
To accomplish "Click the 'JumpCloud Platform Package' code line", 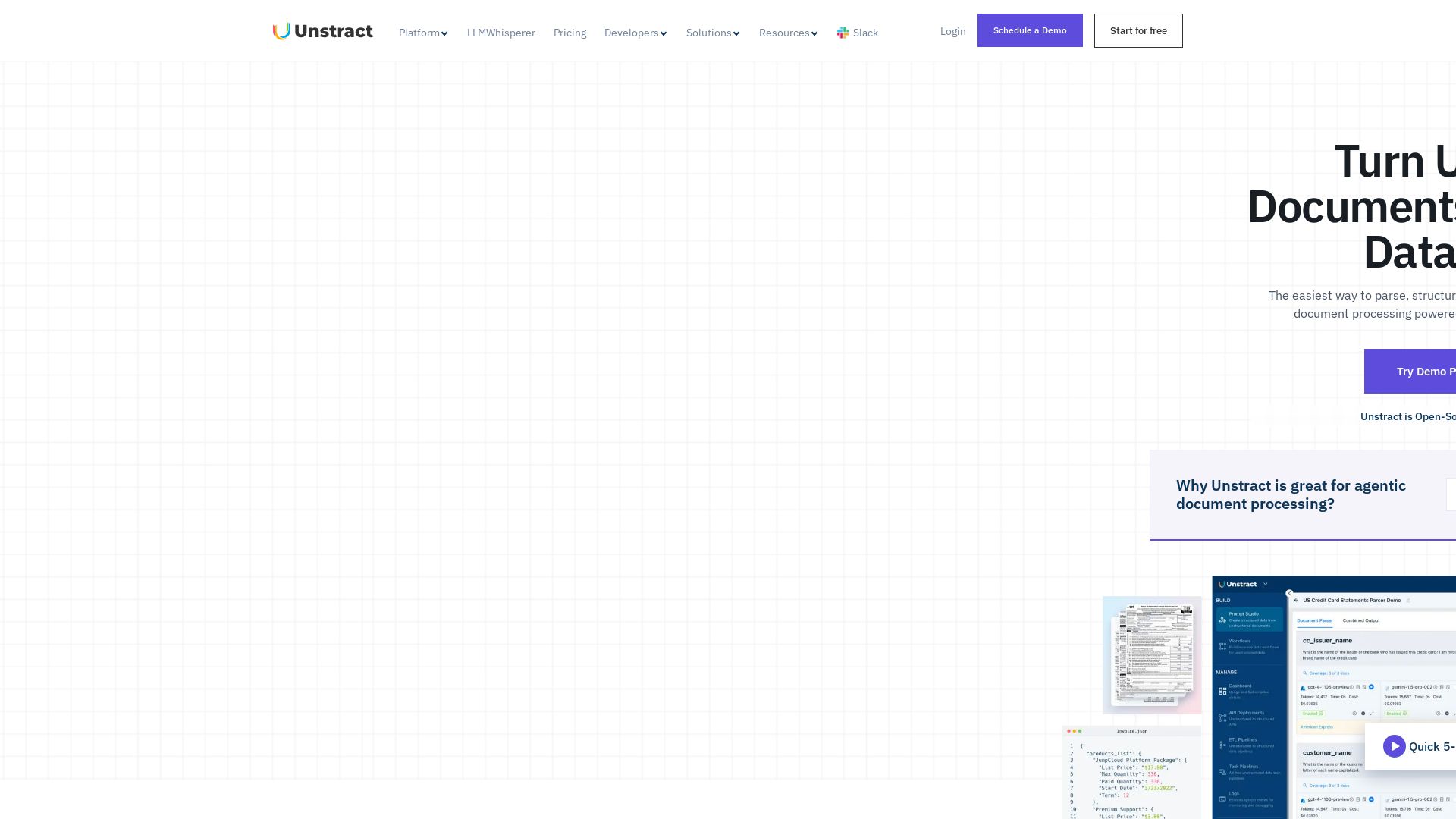I will tap(1139, 760).
